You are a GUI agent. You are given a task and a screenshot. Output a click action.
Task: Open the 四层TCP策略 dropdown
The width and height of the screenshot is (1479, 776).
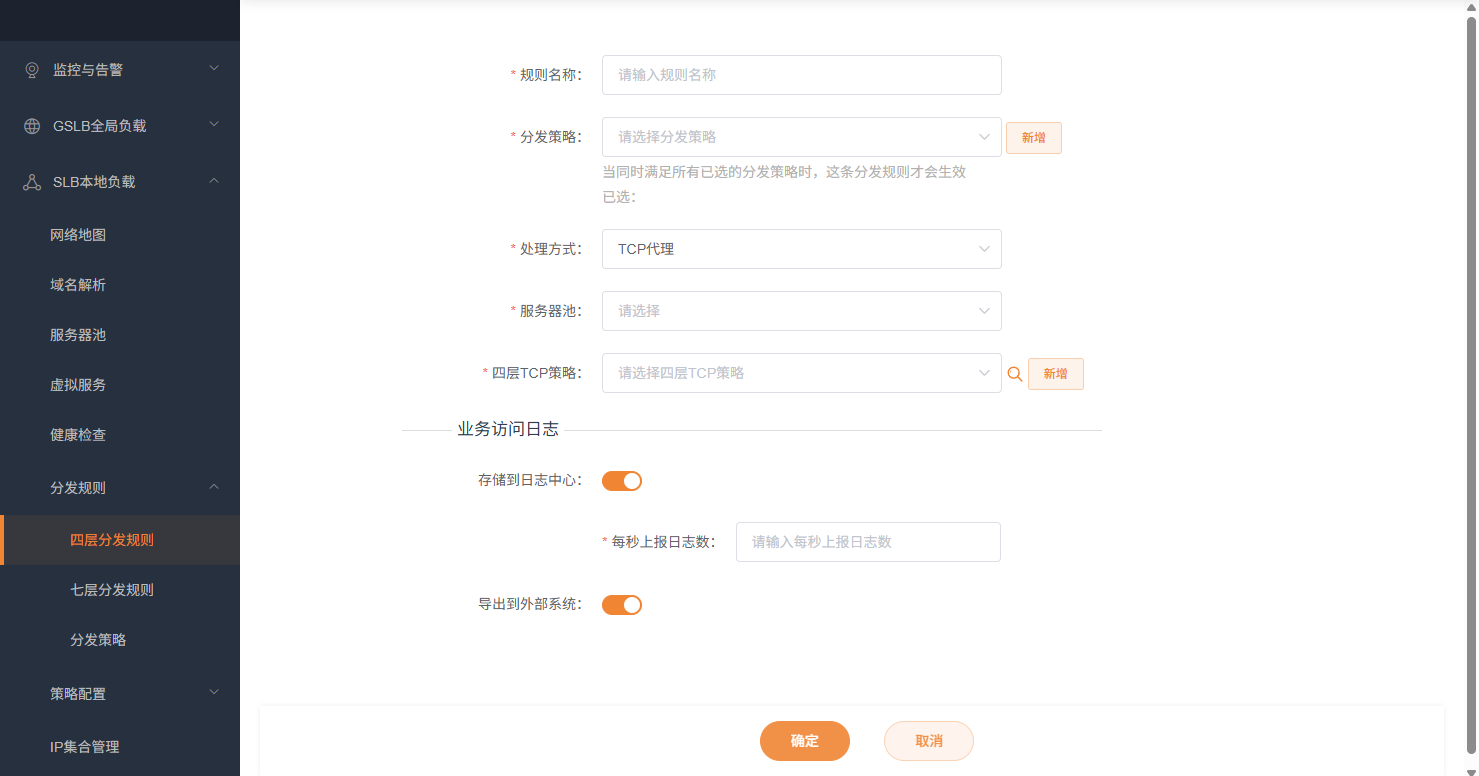coord(800,373)
